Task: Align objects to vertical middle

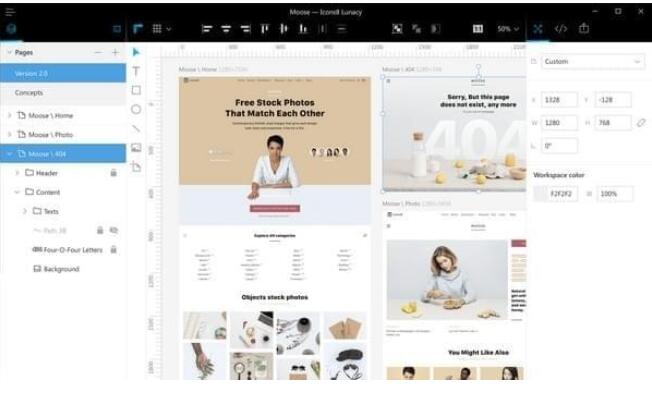Action: [284, 29]
